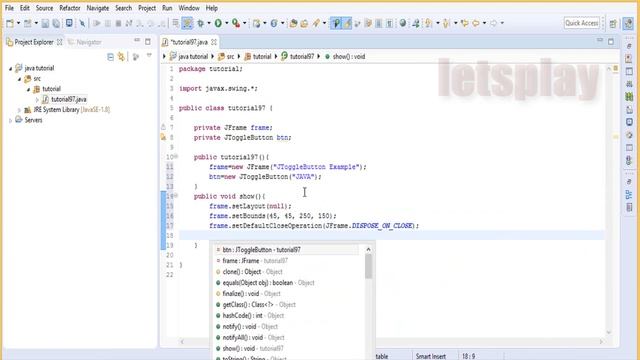Click the Previous Annotation arrow icon
Viewport: 640px width, 360px height.
(x=446, y=23)
